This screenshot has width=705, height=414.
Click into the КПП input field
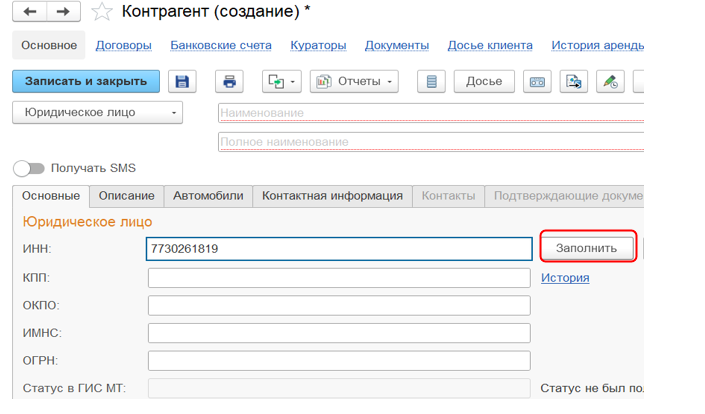click(x=339, y=278)
